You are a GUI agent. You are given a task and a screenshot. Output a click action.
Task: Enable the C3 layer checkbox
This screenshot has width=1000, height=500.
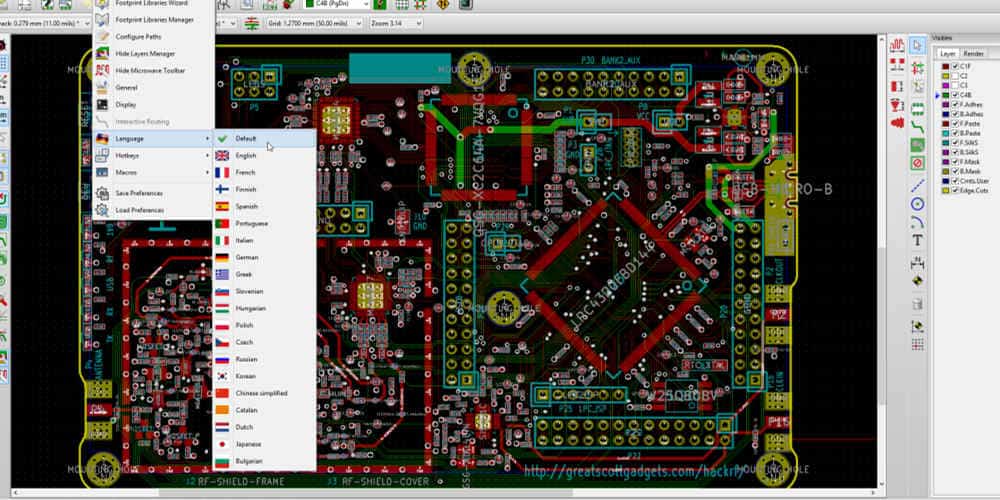coord(955,85)
